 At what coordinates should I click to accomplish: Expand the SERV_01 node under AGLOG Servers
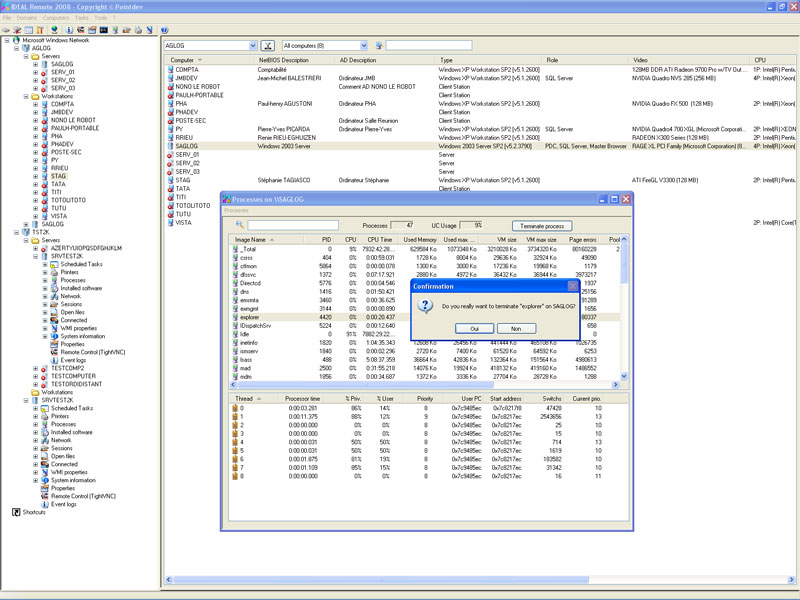point(35,72)
